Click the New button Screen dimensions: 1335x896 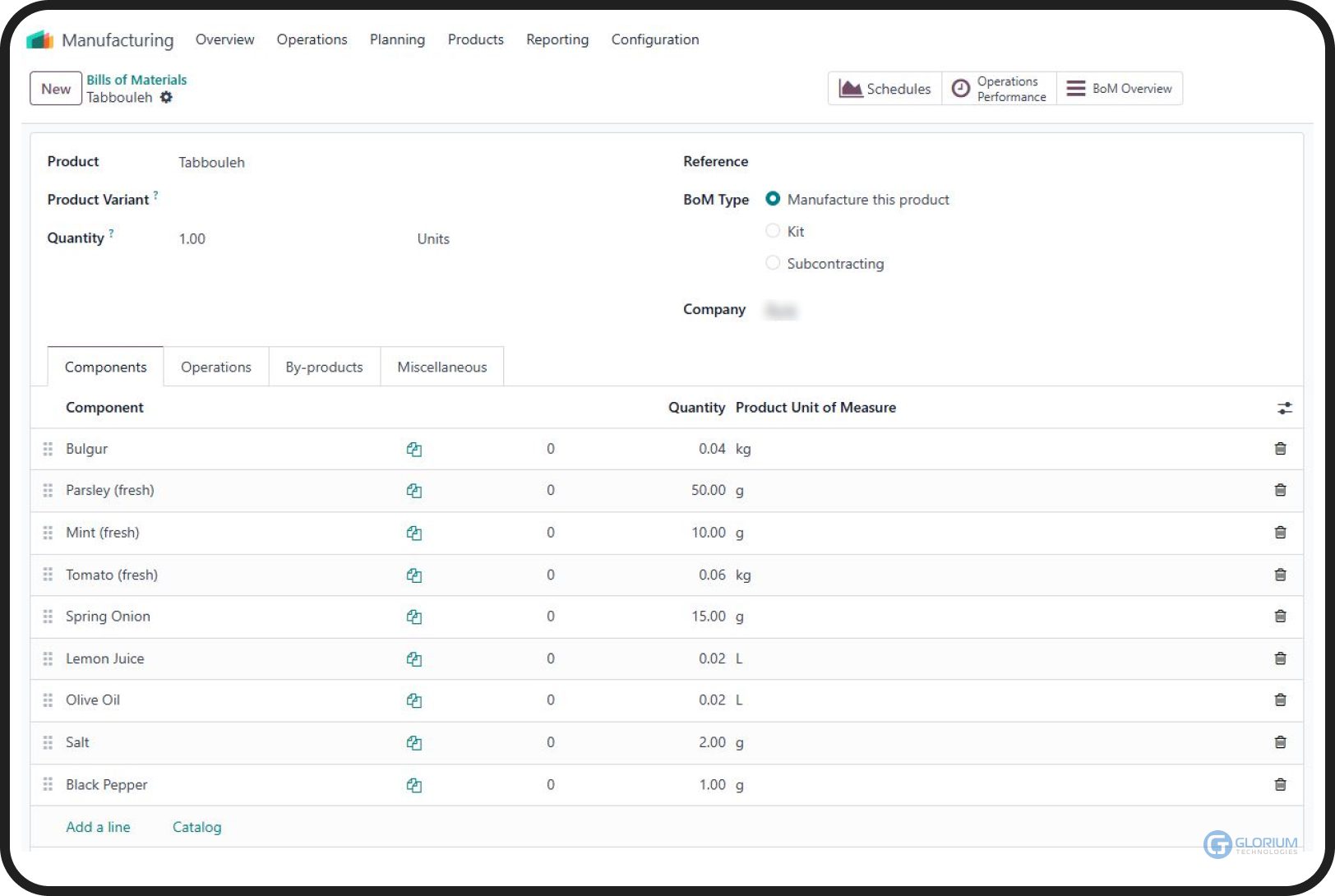point(56,89)
